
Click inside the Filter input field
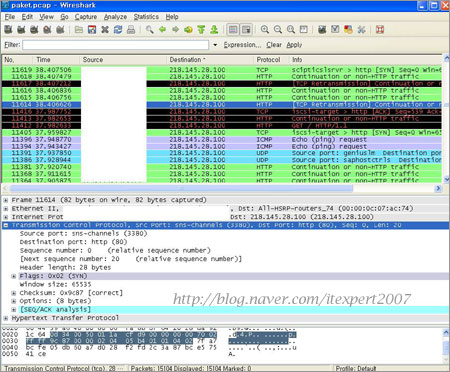[116, 45]
